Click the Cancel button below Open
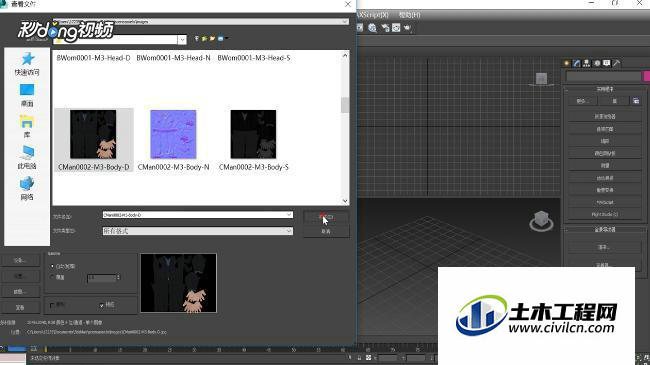 pos(326,231)
